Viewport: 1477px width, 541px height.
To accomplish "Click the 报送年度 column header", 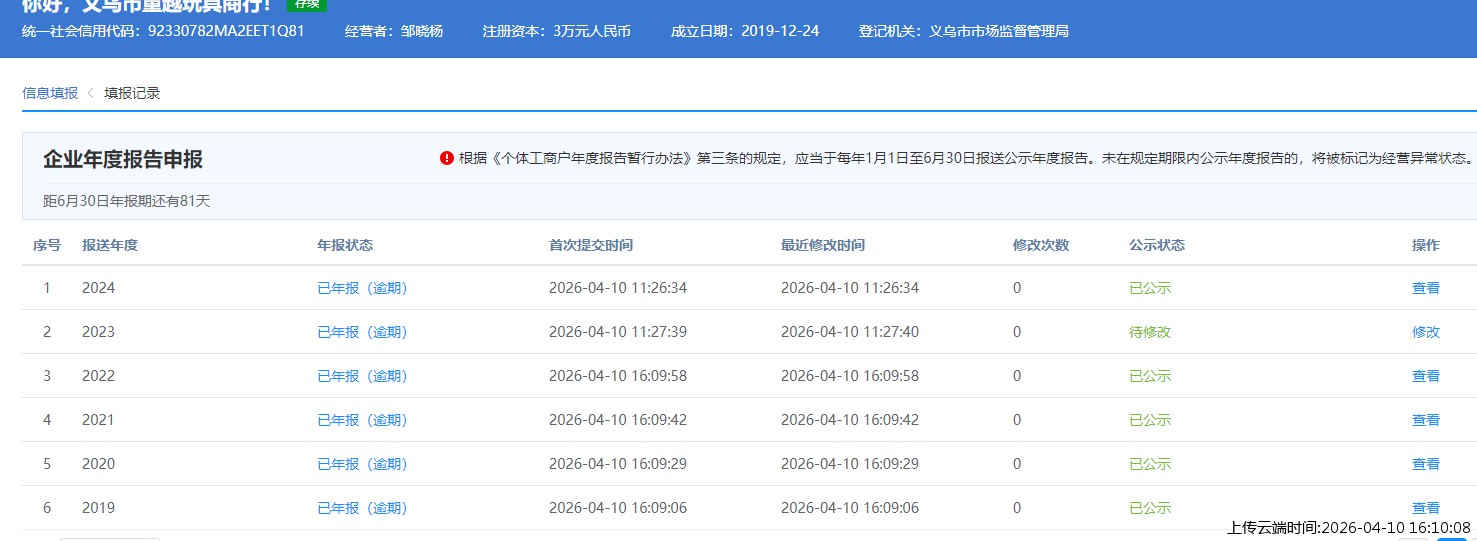I will click(110, 245).
